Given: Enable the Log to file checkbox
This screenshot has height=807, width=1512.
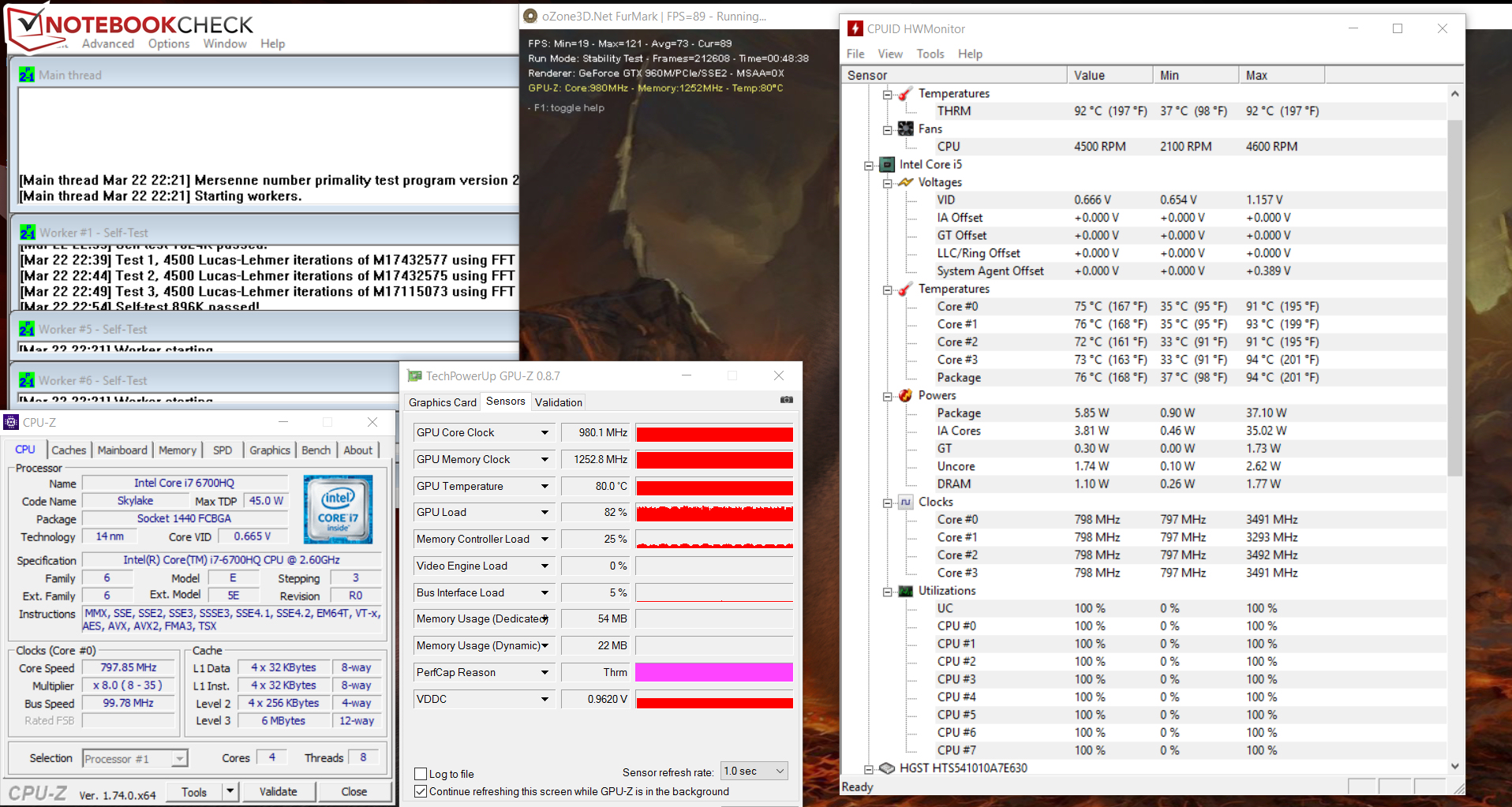Looking at the screenshot, I should 421,774.
